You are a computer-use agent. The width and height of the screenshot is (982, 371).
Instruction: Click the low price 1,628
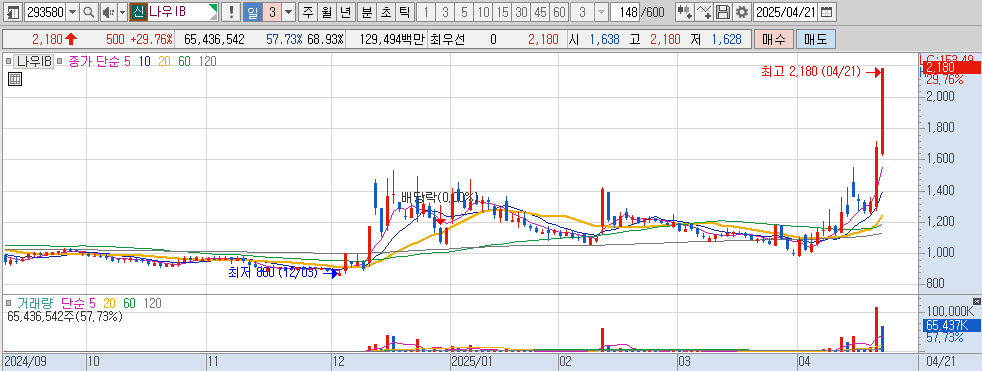[727, 39]
